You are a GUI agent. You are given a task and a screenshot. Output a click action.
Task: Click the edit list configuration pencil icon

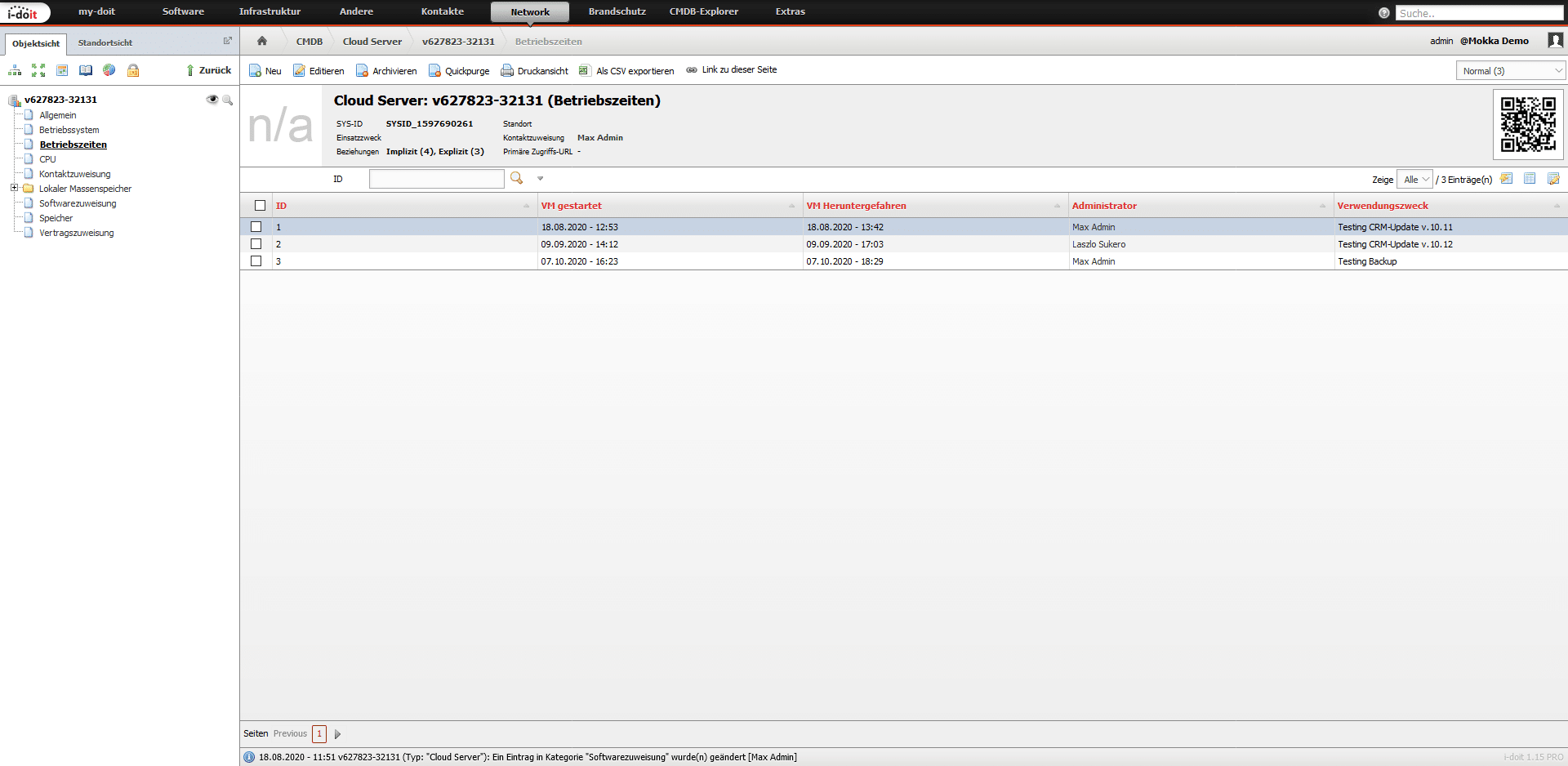tap(1553, 179)
